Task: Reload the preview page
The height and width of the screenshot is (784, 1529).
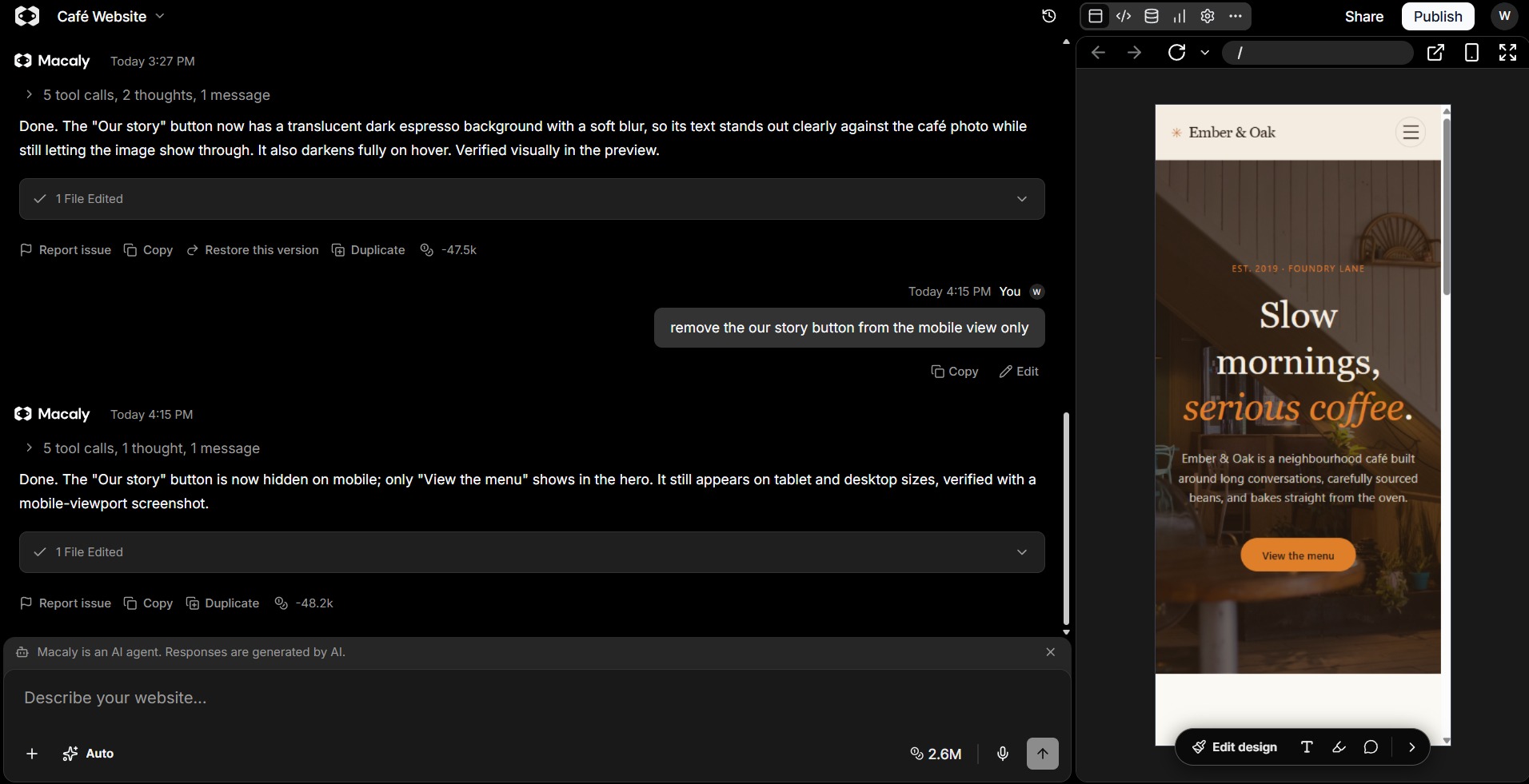Action: (1177, 53)
